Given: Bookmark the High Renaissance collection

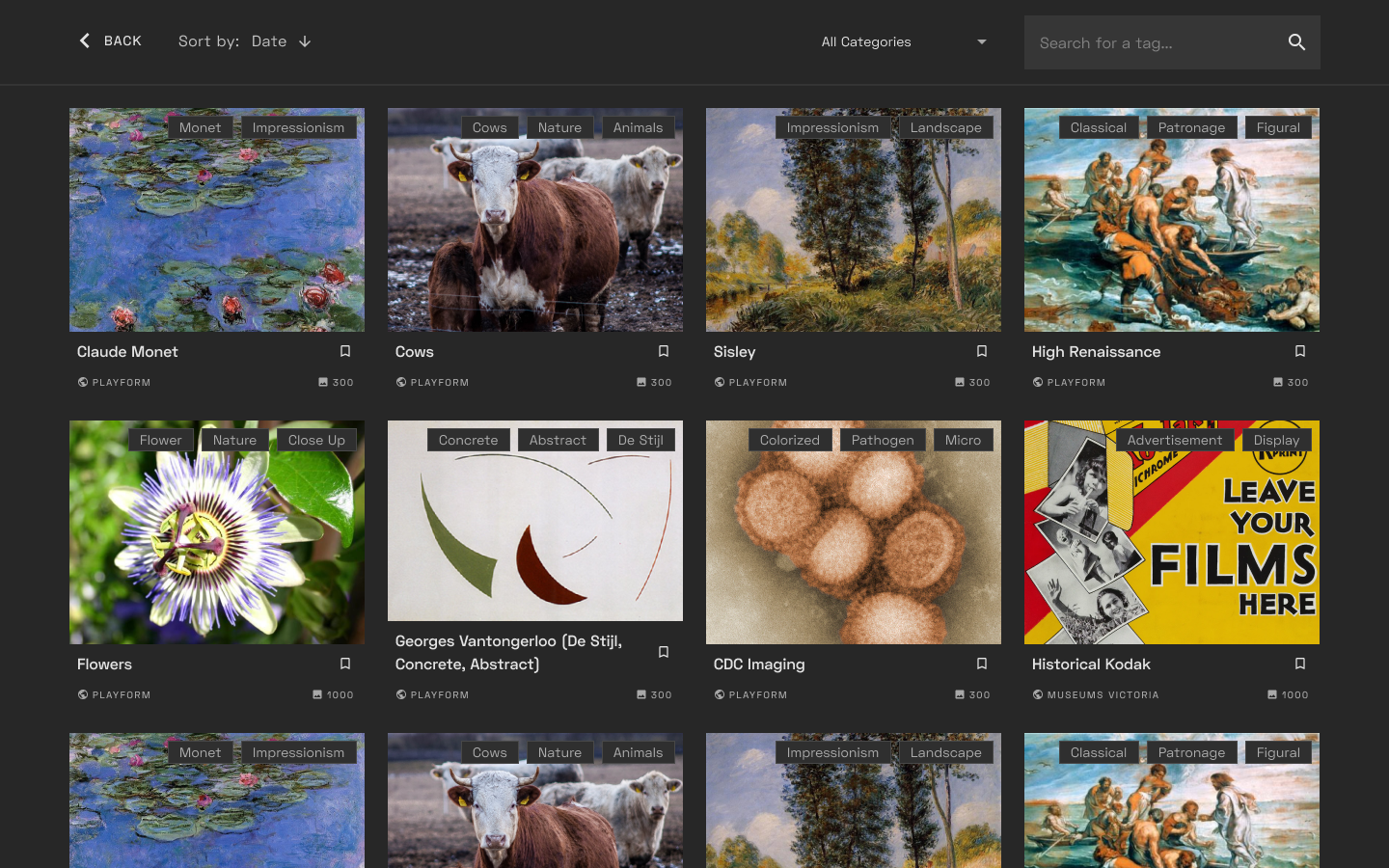Looking at the screenshot, I should click(1300, 351).
